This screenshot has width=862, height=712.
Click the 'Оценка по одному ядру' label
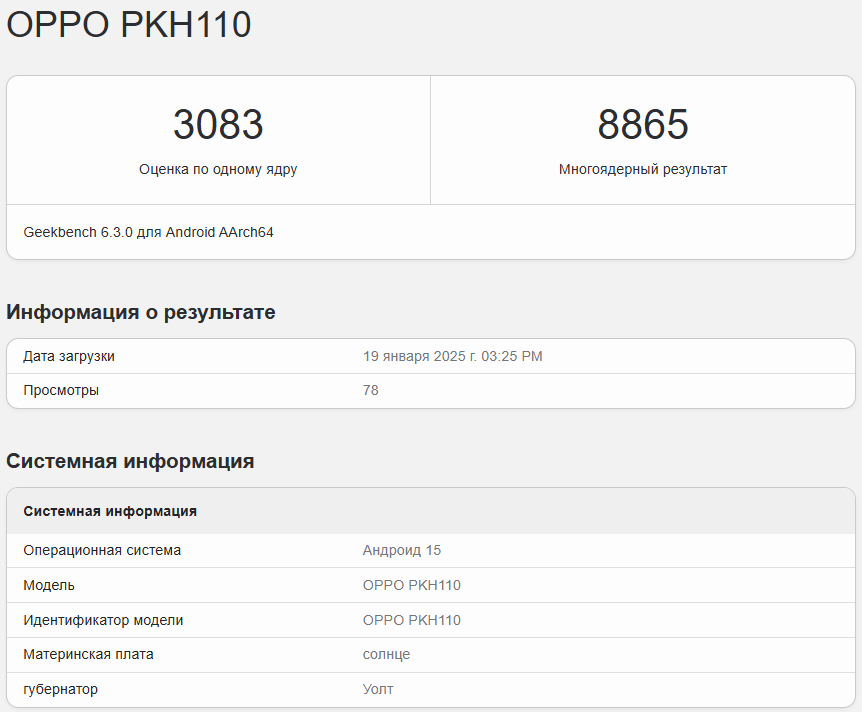pyautogui.click(x=218, y=169)
